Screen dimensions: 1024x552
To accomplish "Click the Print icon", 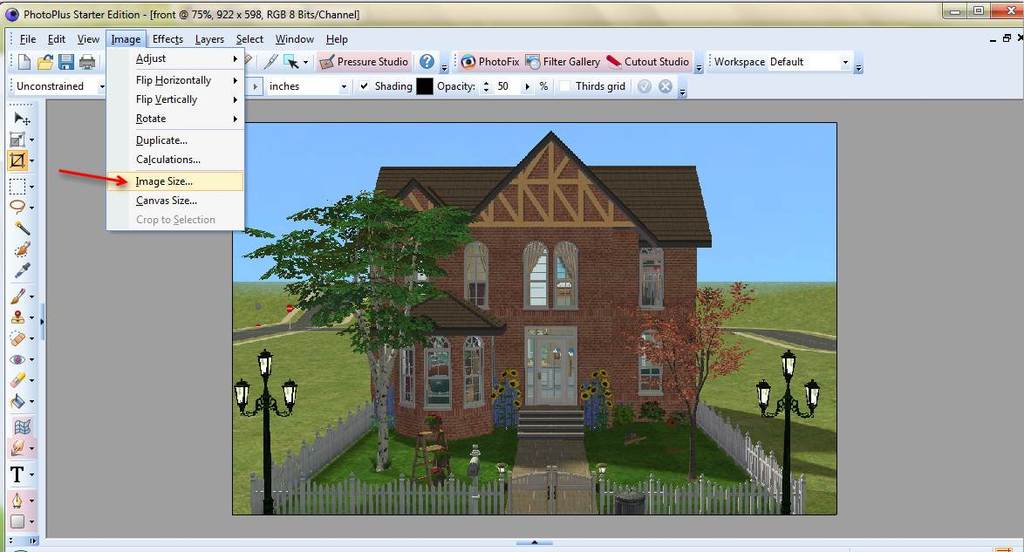I will pos(87,62).
